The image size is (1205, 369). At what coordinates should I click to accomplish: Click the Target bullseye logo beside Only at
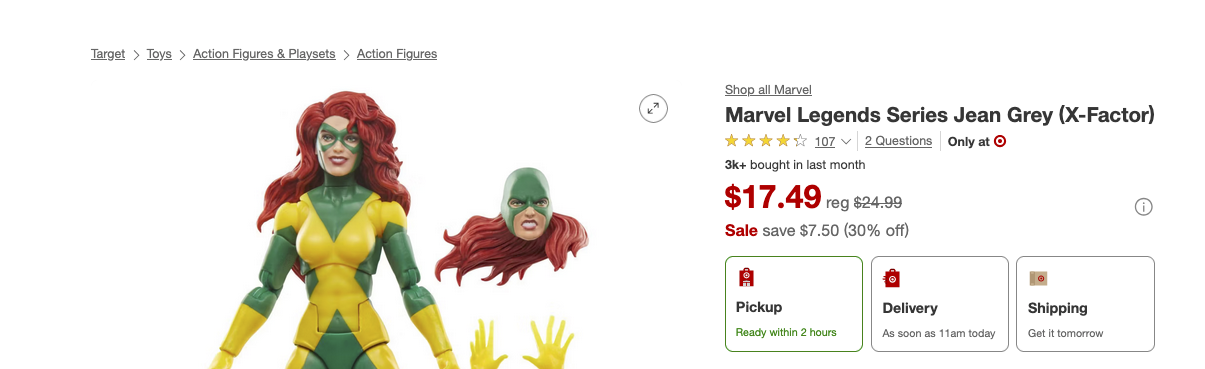point(1000,142)
